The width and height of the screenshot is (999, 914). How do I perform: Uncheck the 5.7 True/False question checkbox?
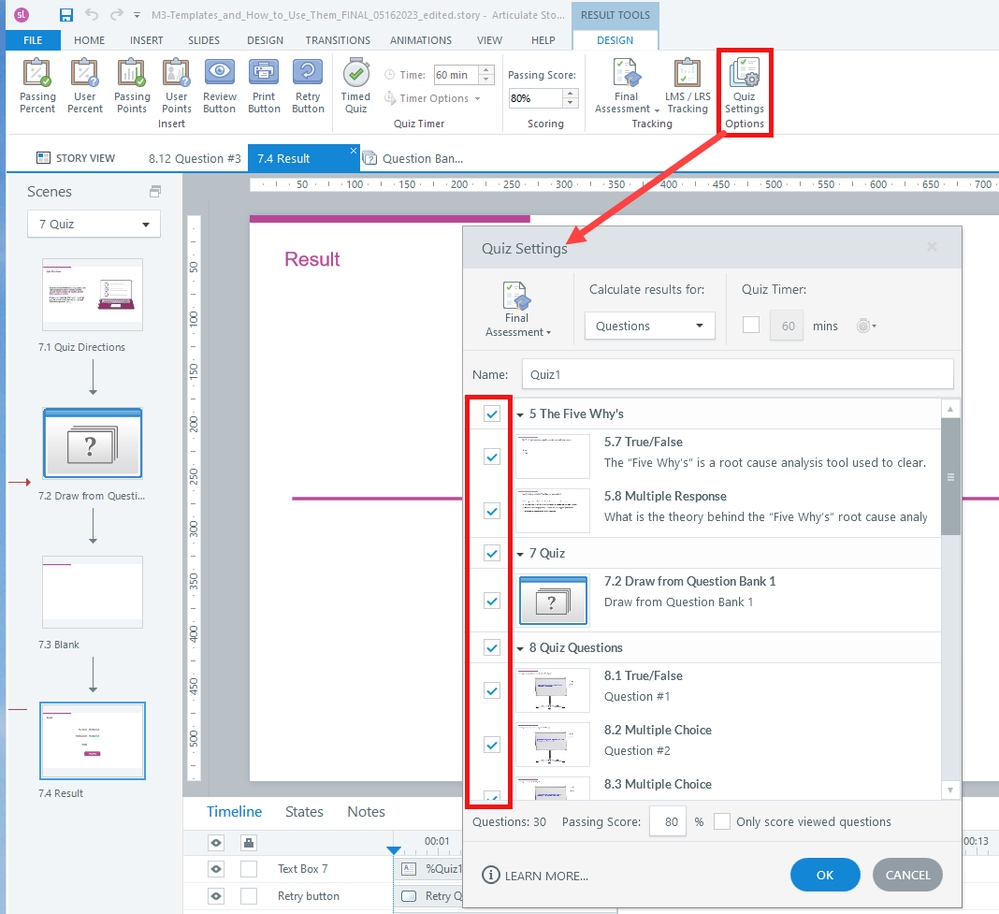tap(492, 457)
